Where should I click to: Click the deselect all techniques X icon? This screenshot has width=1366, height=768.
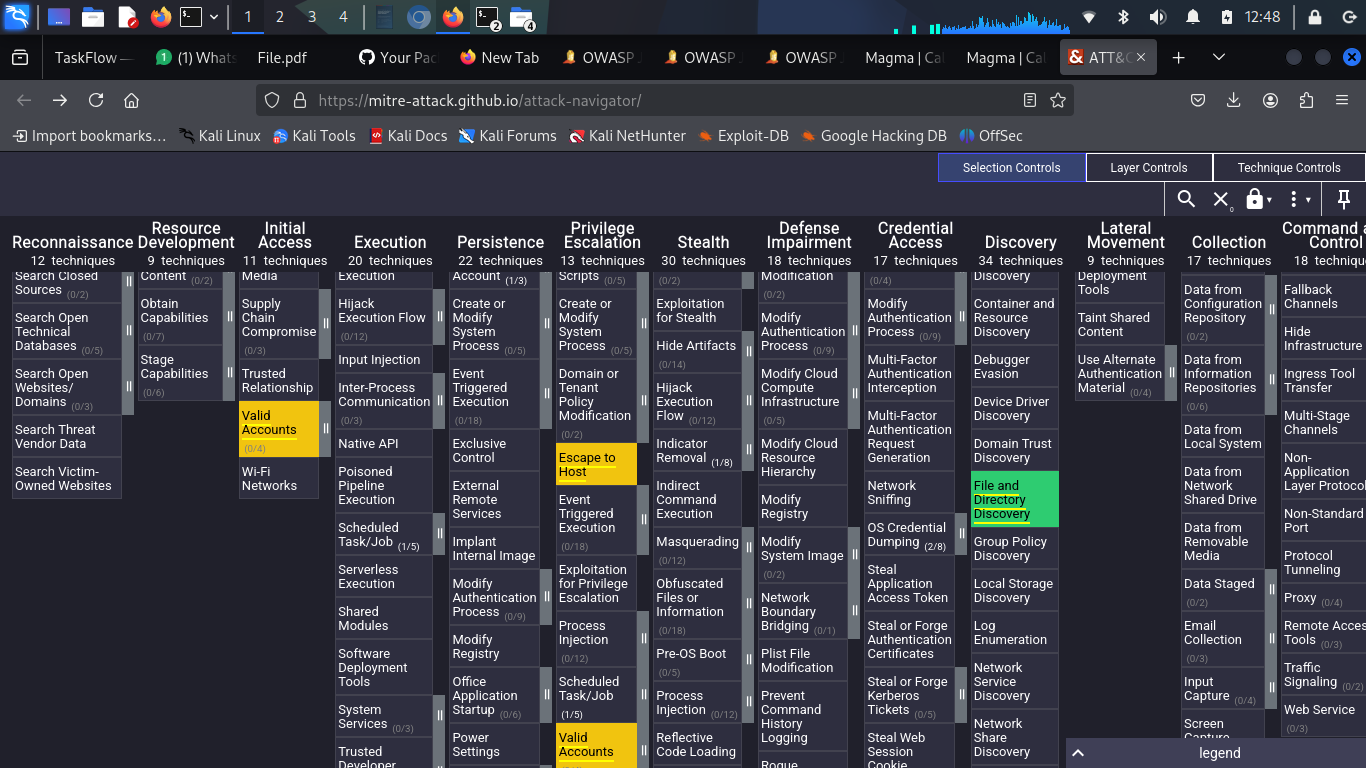pyautogui.click(x=1221, y=199)
